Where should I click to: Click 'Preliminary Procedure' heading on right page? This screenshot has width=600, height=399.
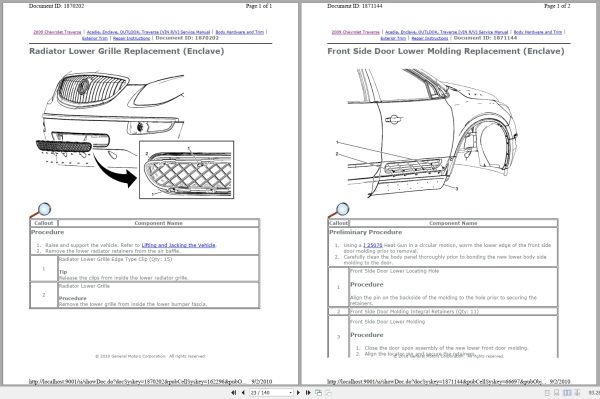365,232
